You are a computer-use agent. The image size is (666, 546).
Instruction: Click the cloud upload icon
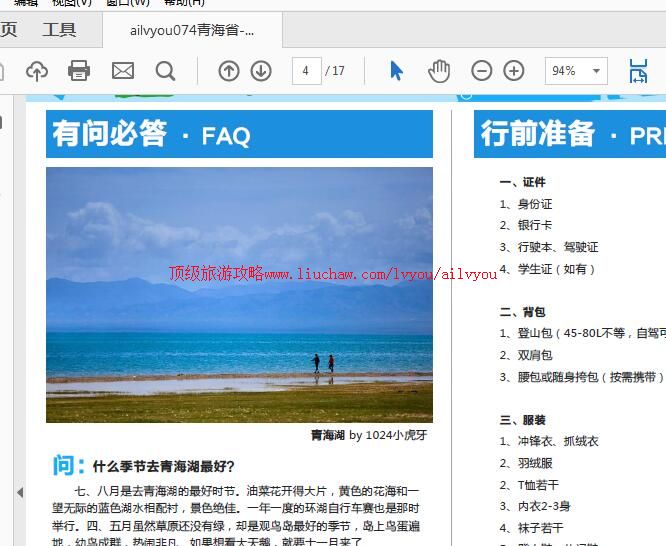pyautogui.click(x=36, y=71)
